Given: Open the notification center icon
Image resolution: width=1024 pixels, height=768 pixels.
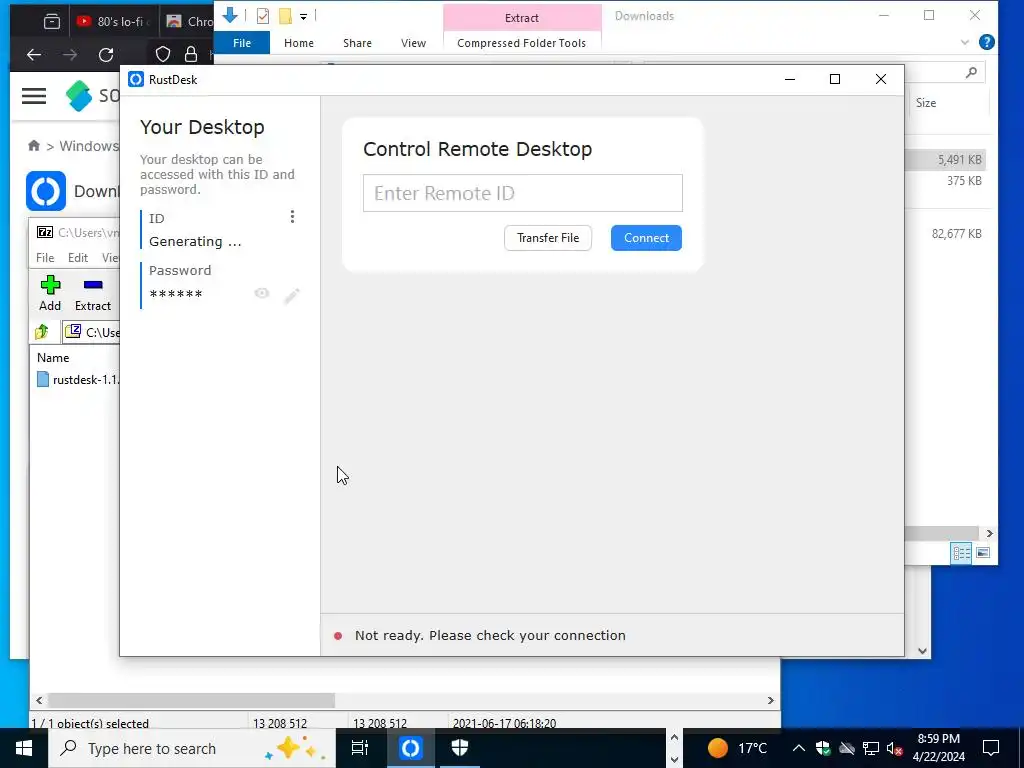Looking at the screenshot, I should 991,748.
